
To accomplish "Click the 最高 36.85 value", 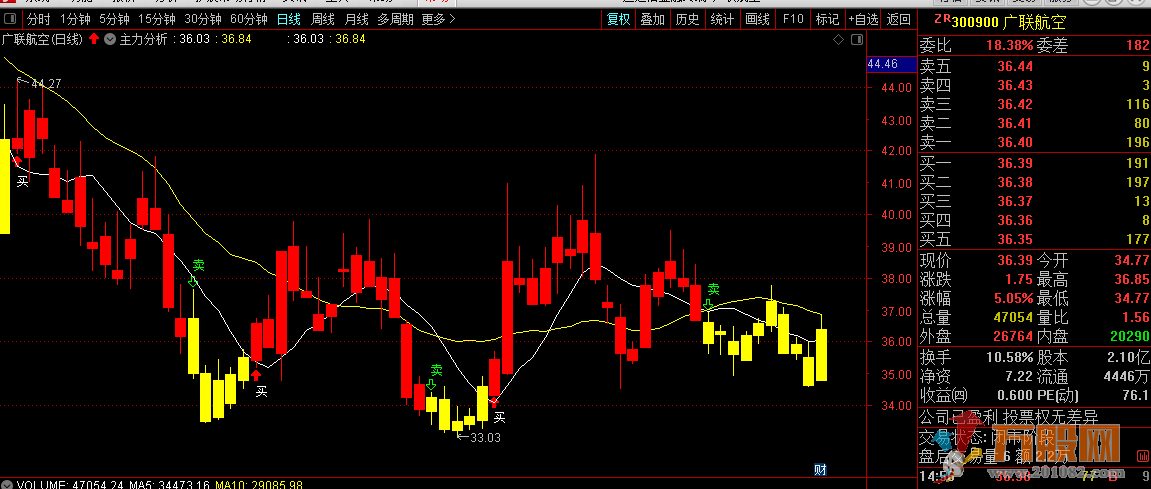I will click(1133, 279).
